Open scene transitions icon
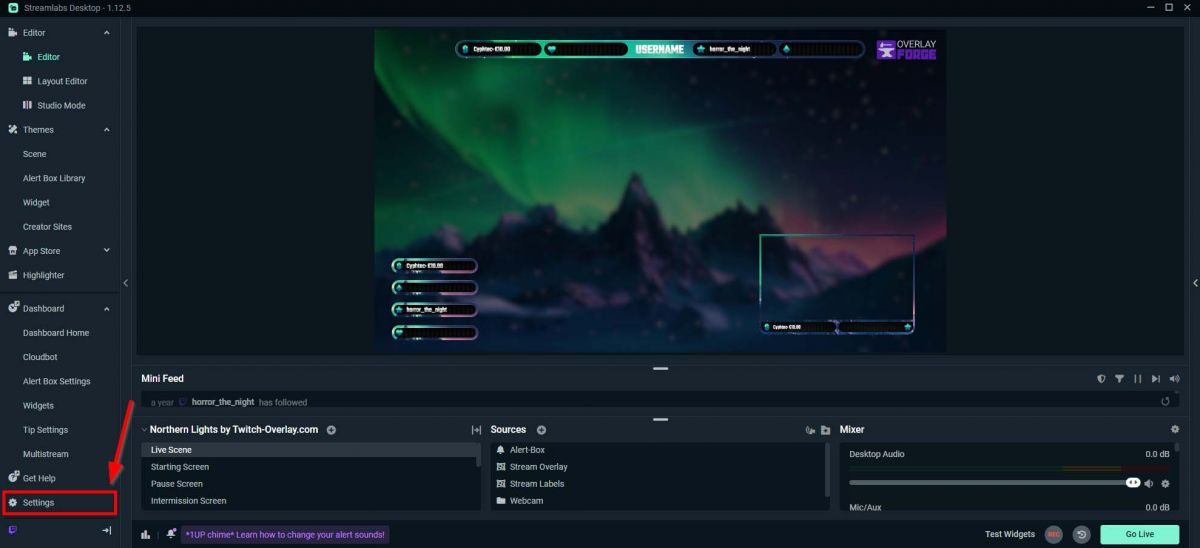Screen dimensions: 1200x548 476,430
